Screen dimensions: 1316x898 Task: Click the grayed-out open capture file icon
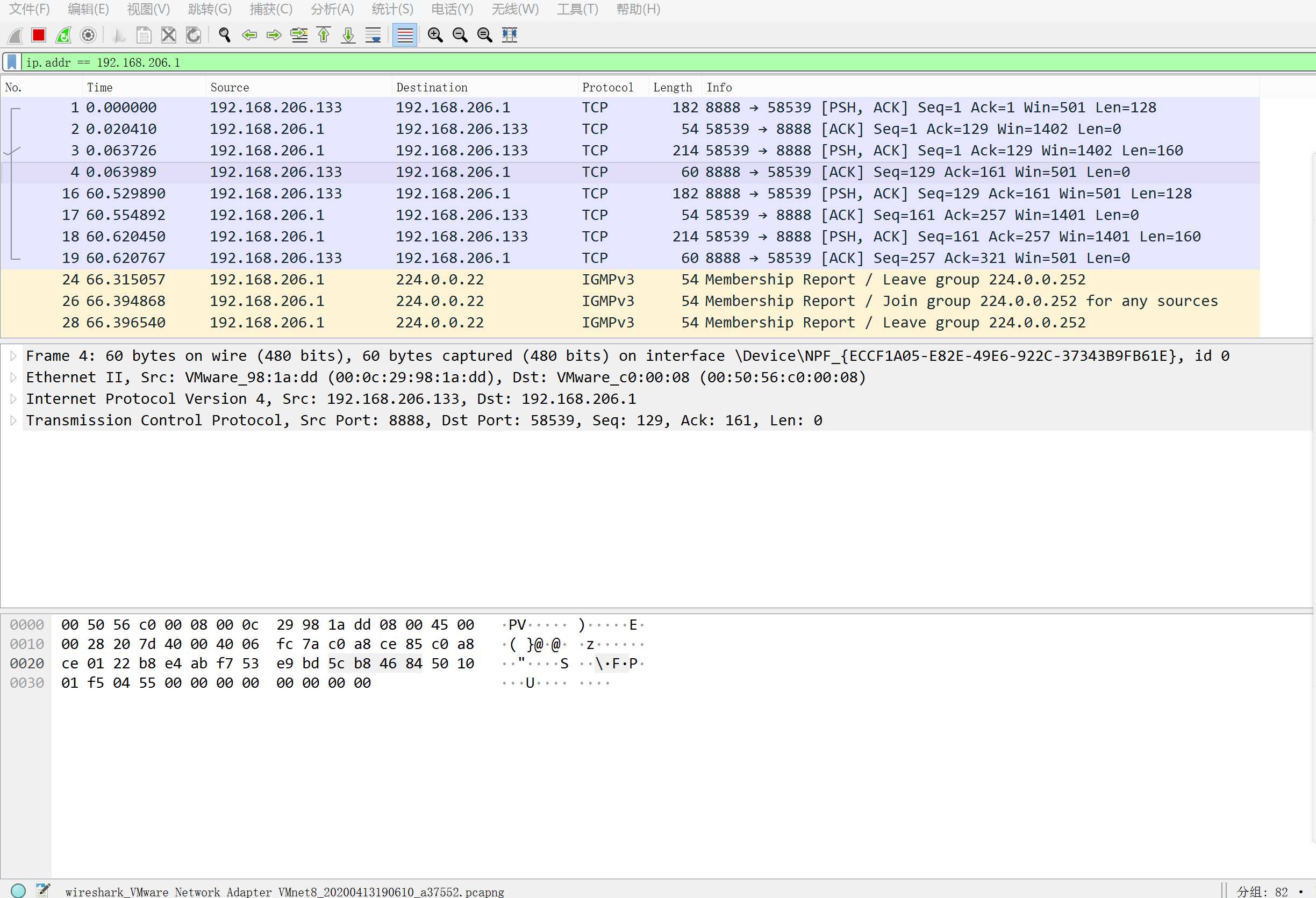pyautogui.click(x=118, y=35)
